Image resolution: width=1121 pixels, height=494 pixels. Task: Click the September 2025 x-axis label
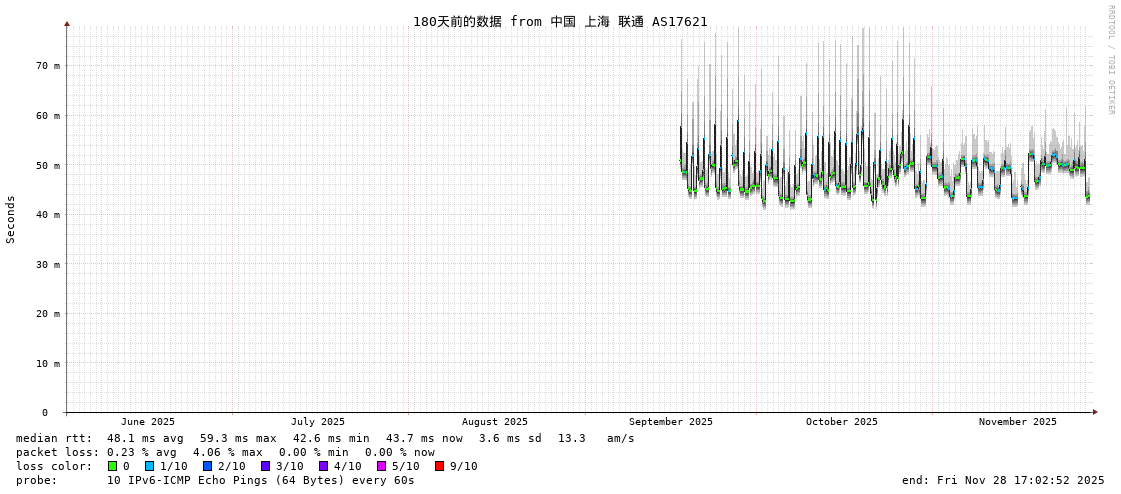pos(671,422)
